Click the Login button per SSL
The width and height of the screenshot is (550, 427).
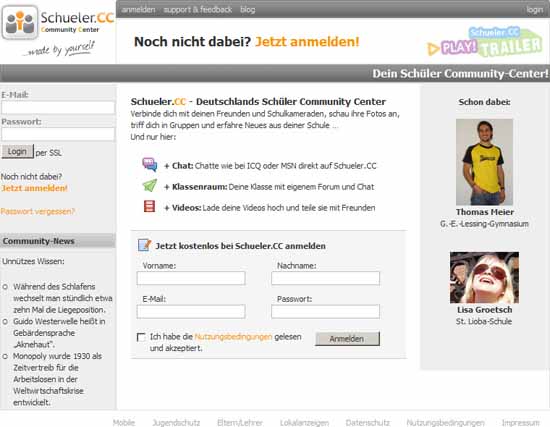18,152
